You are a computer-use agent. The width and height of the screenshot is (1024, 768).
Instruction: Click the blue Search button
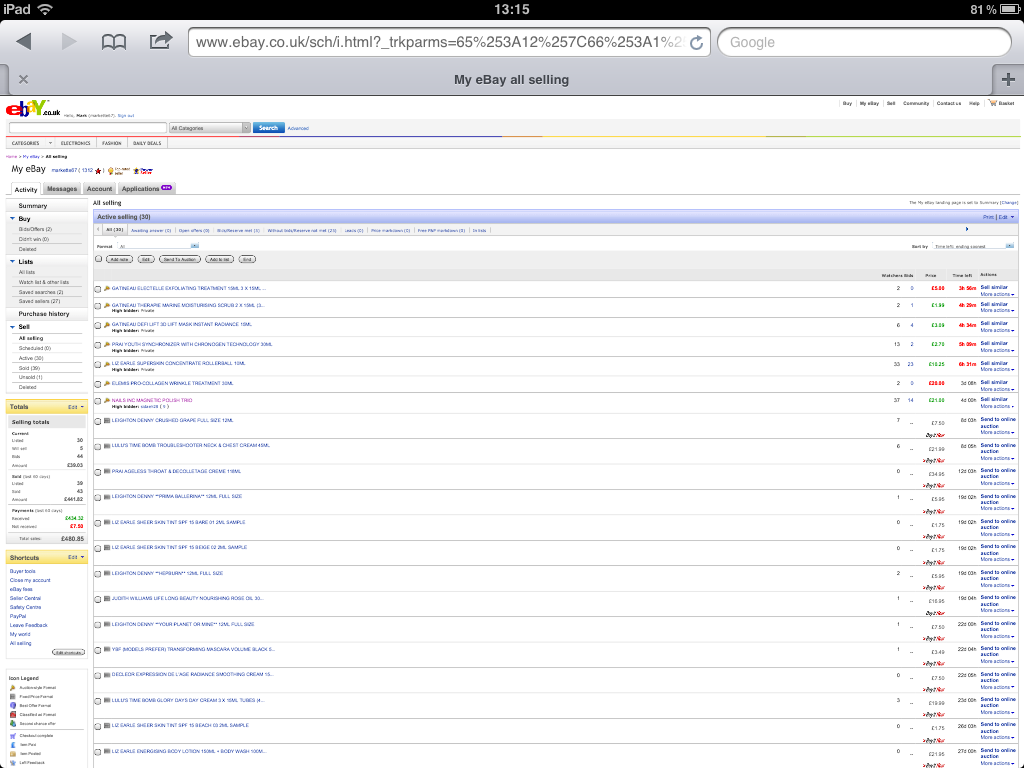268,128
